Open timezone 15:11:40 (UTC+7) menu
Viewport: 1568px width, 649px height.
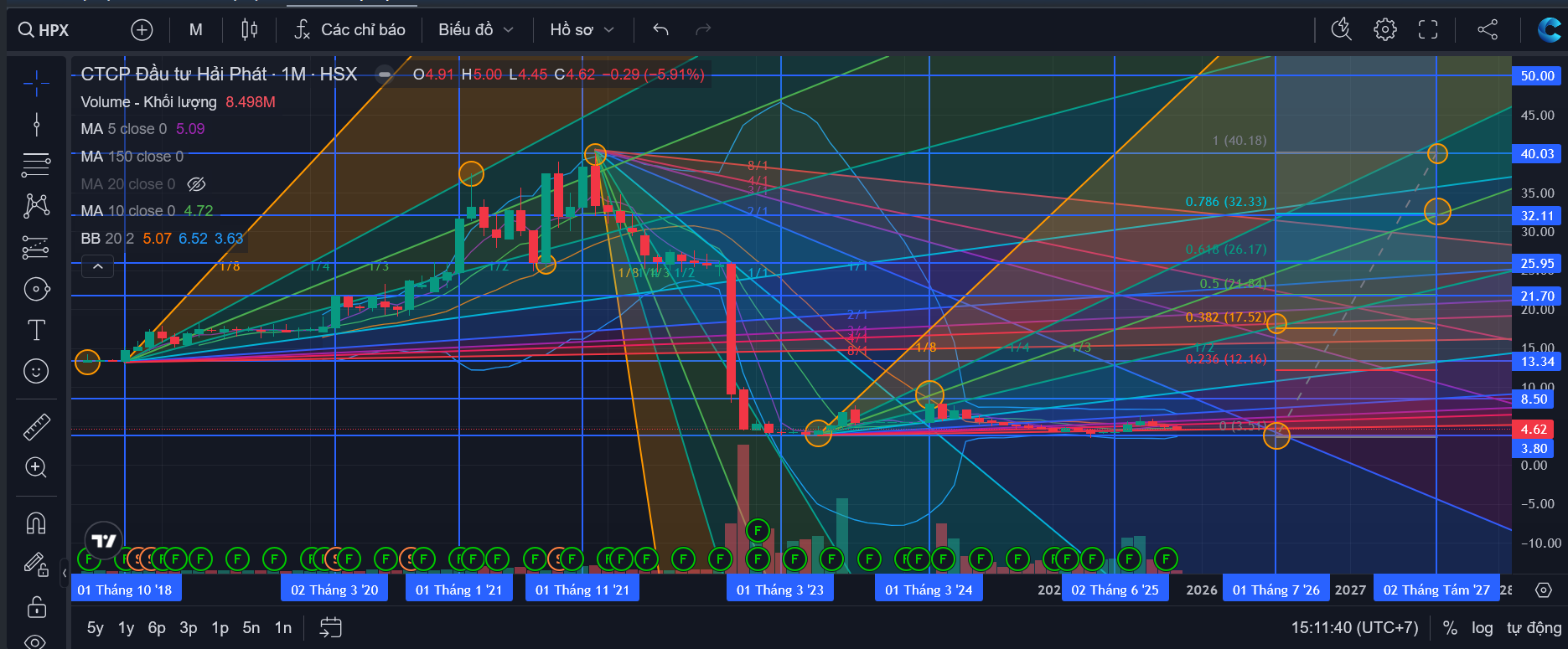coord(1354,628)
